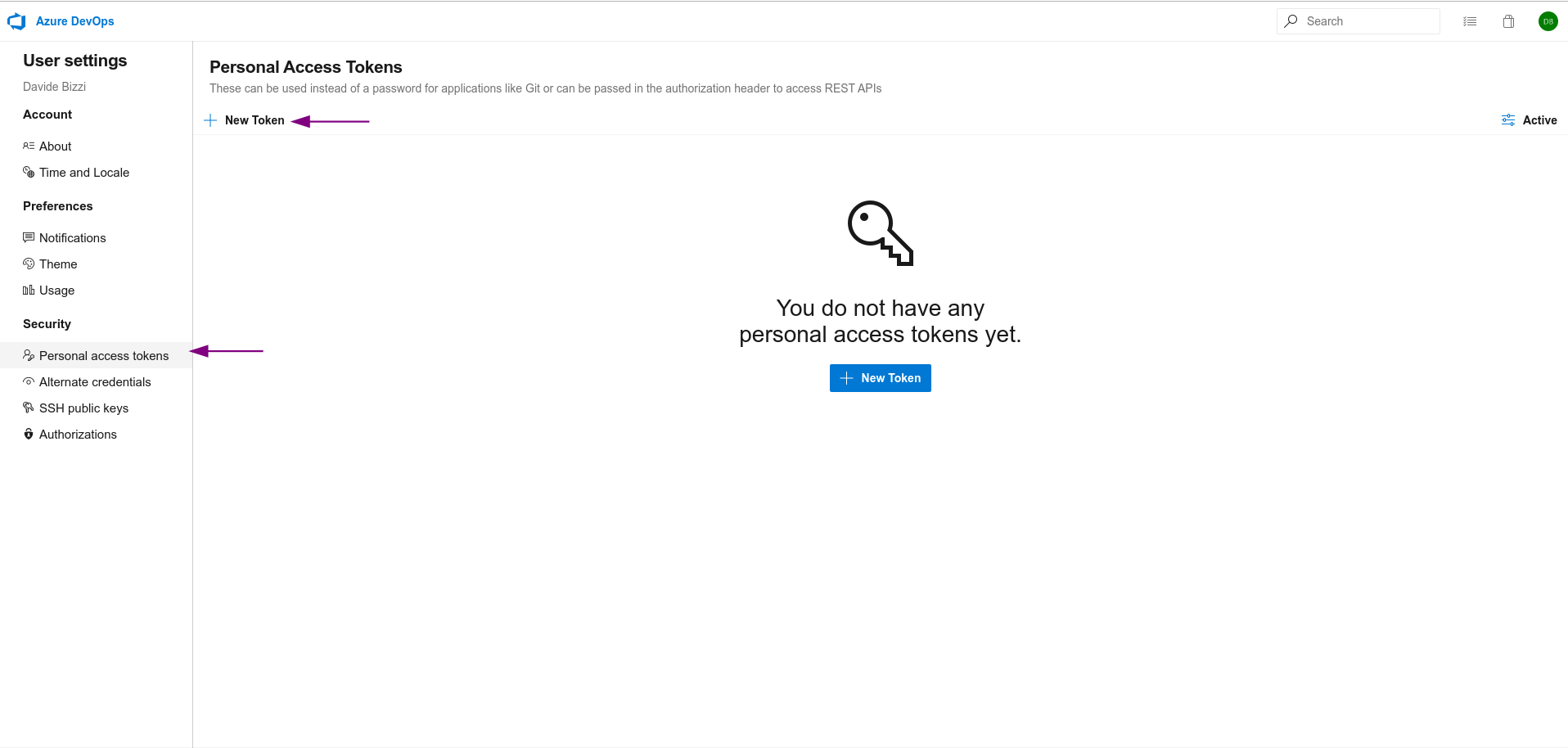Click the Azure DevOps logo icon
The height and width of the screenshot is (748, 1568).
pyautogui.click(x=16, y=21)
